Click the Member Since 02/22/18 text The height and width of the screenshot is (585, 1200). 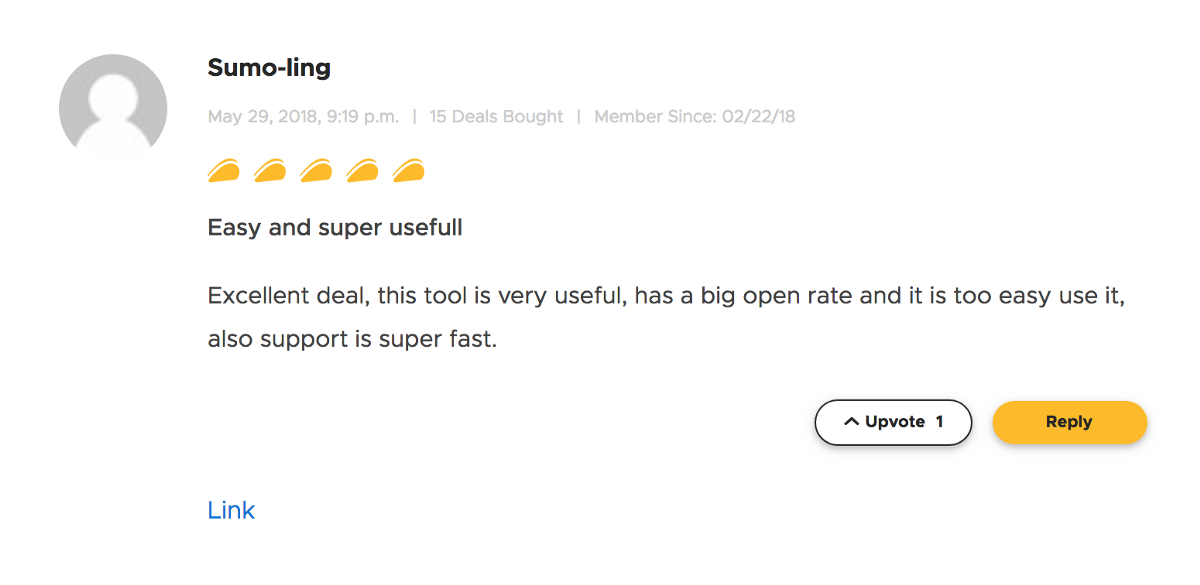pyautogui.click(x=694, y=117)
